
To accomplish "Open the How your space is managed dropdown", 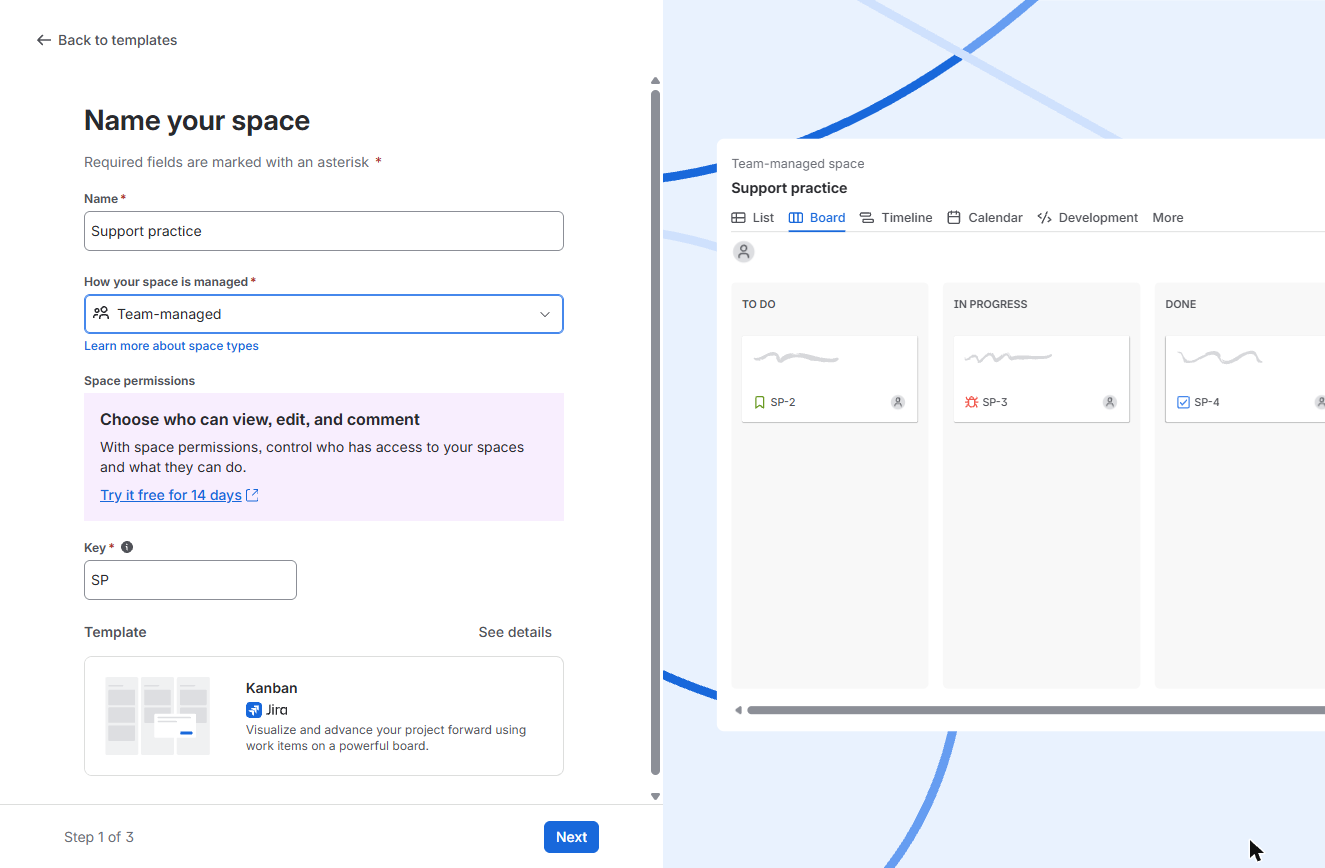I will coord(324,314).
